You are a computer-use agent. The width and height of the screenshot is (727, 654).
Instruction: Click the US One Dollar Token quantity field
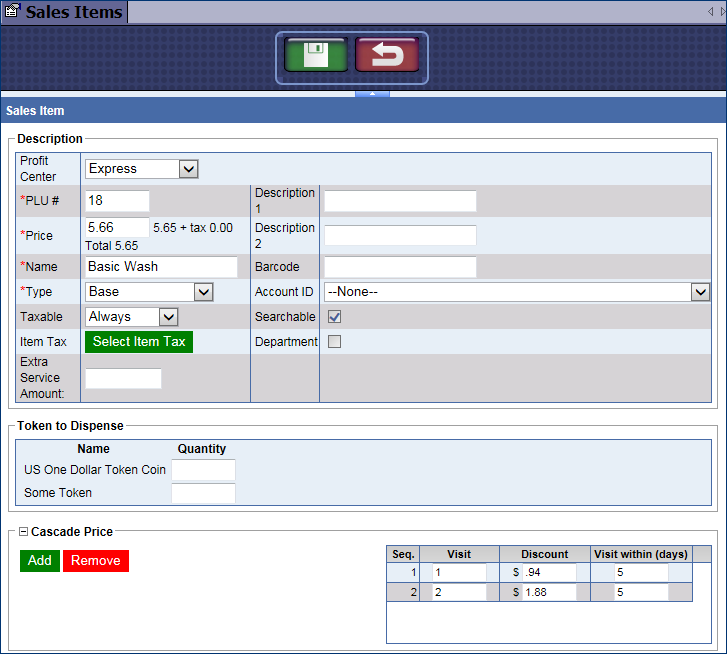coord(203,470)
